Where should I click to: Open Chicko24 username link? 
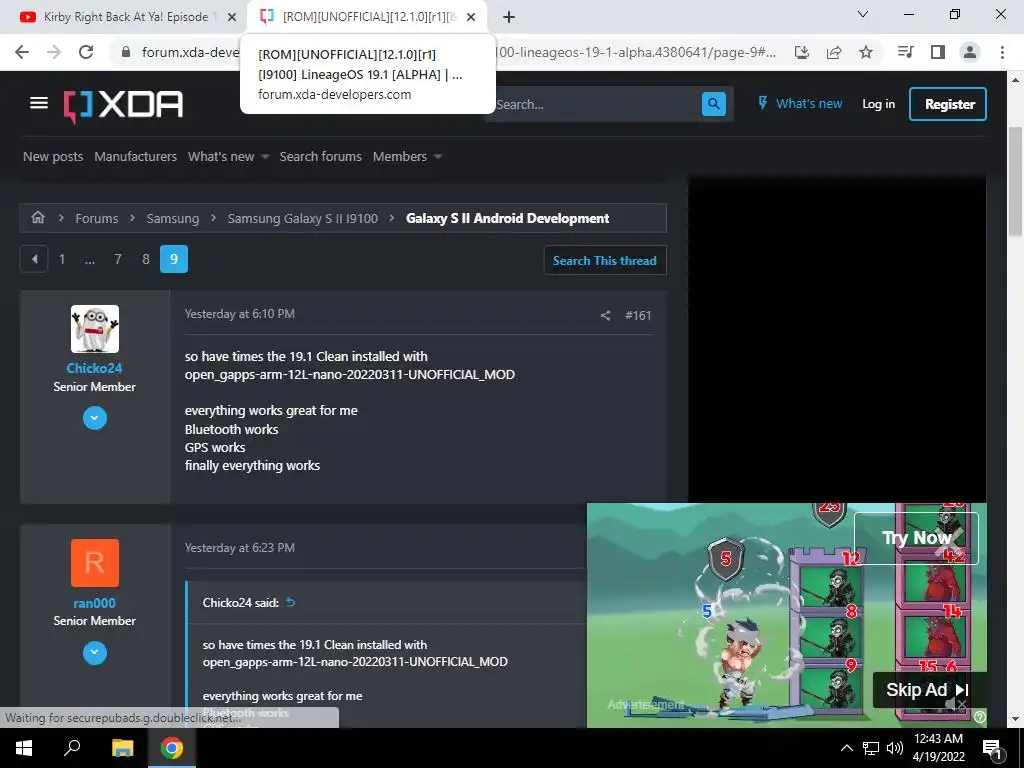click(95, 368)
